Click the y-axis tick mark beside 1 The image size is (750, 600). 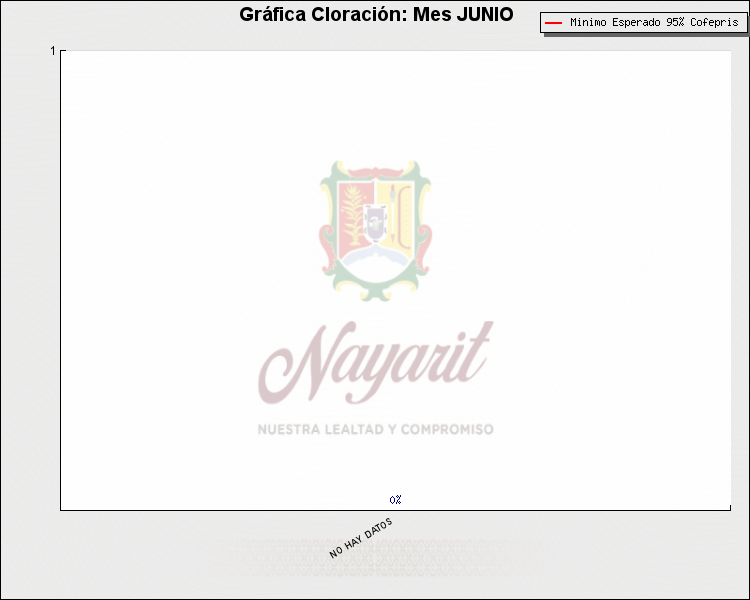coord(63,50)
